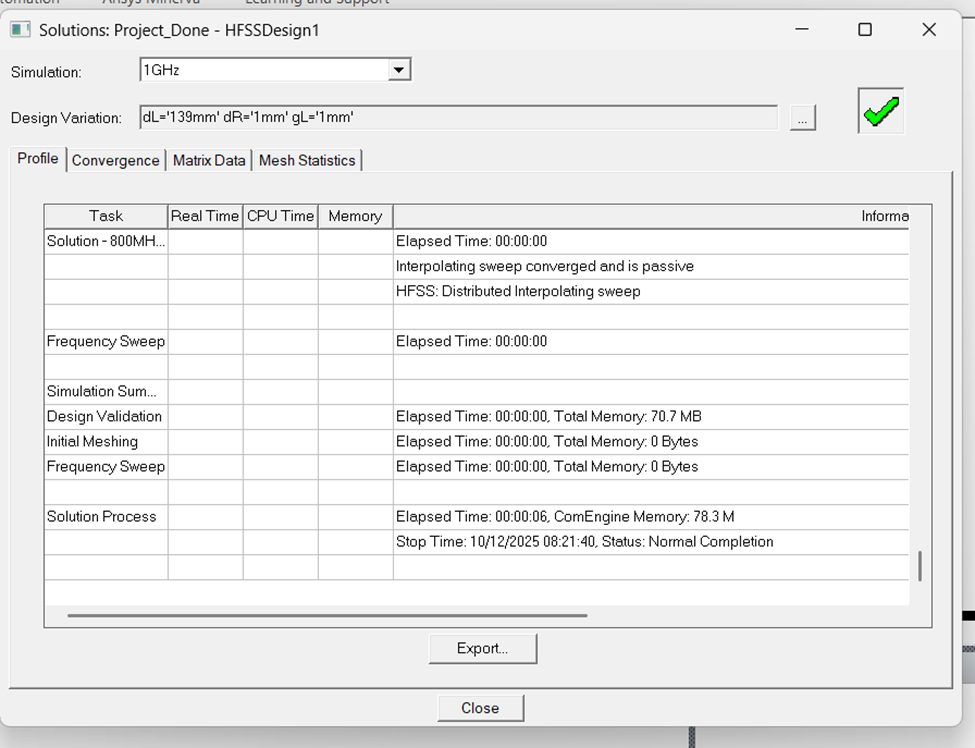Open the Matrix Data tab

coord(208,160)
